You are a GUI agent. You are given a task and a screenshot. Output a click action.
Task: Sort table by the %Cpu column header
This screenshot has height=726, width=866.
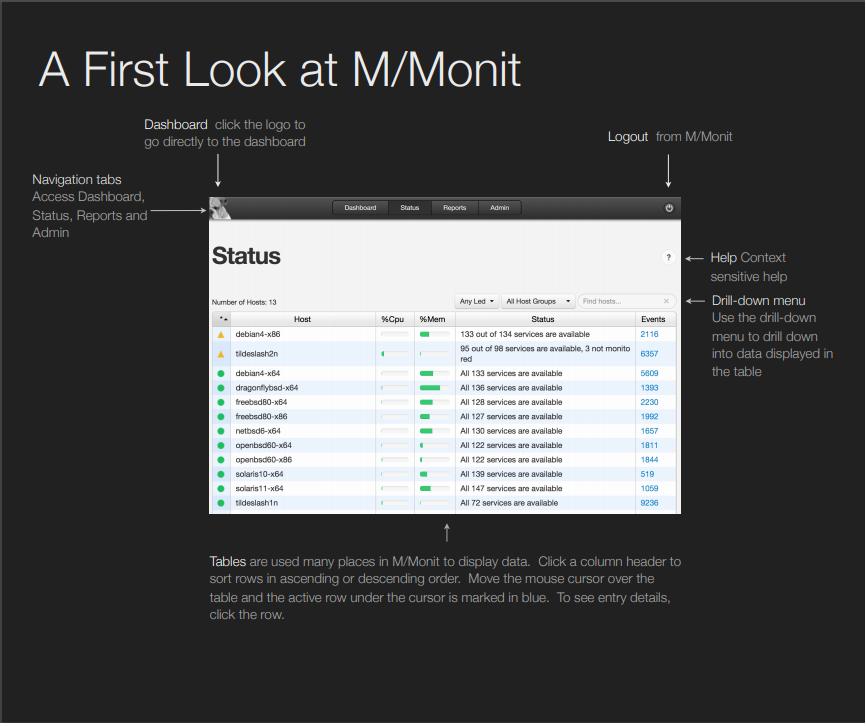[395, 319]
